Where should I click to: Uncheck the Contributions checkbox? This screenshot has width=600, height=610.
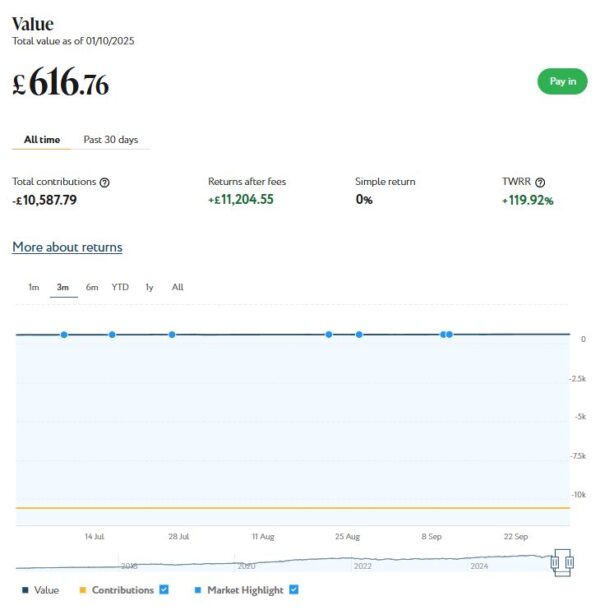click(164, 590)
